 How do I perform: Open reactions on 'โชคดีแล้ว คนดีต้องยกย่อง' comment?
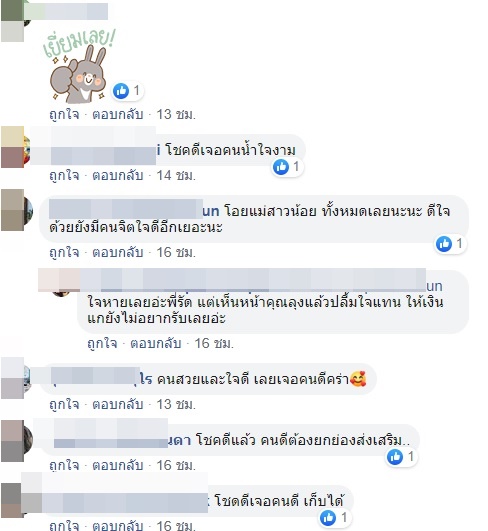(402, 456)
